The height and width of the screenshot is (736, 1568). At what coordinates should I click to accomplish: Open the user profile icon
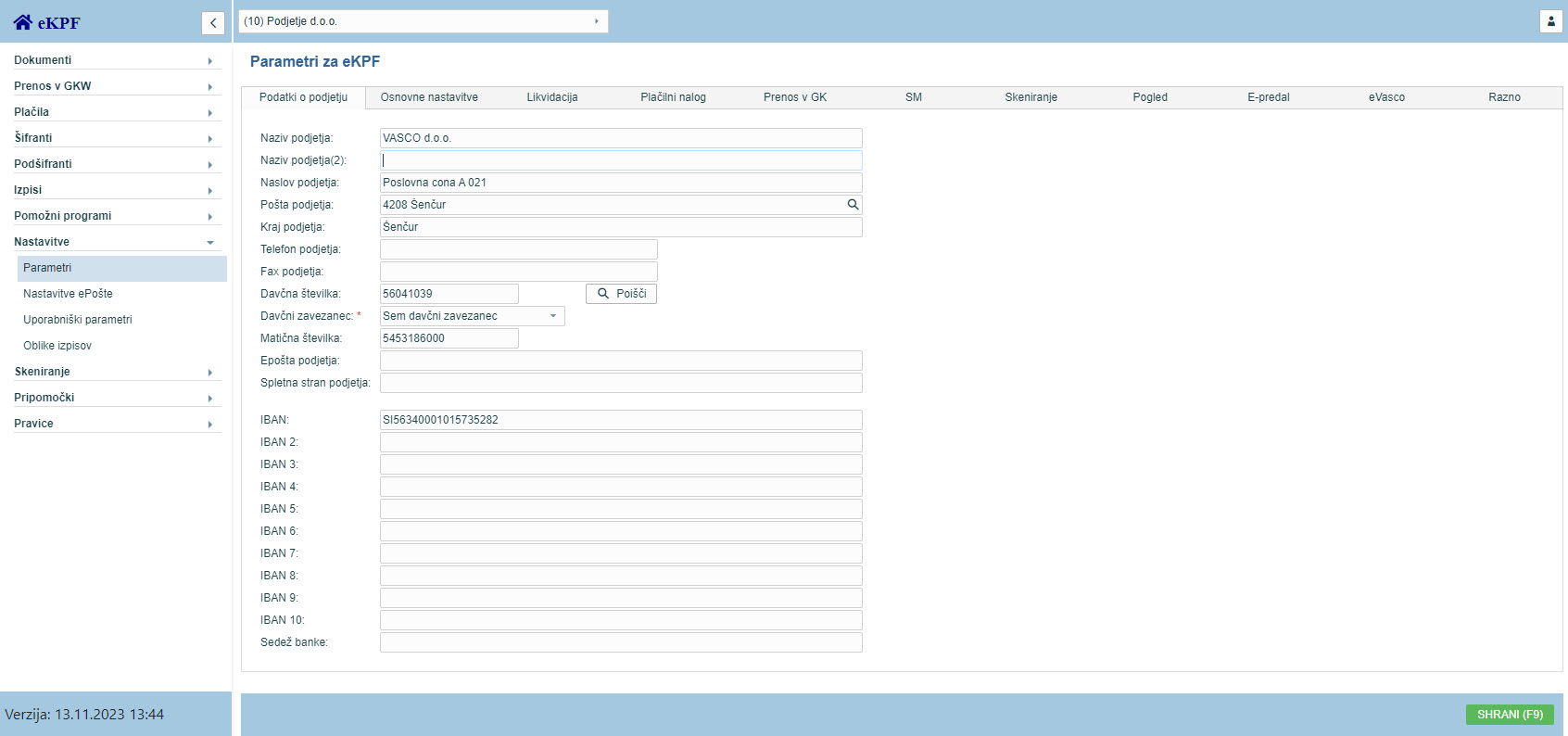point(1550,21)
